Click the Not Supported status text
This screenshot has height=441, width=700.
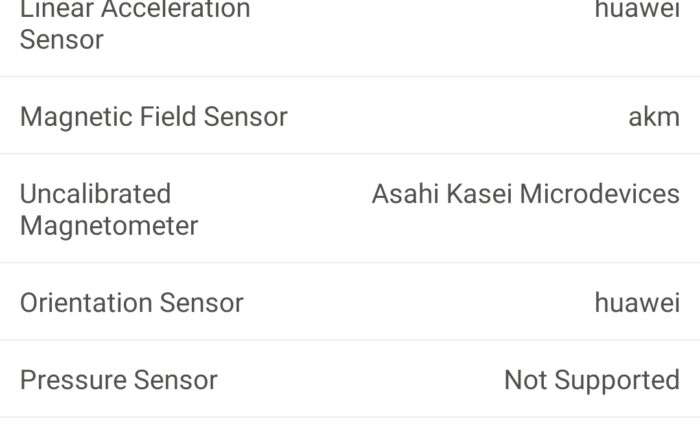591,380
